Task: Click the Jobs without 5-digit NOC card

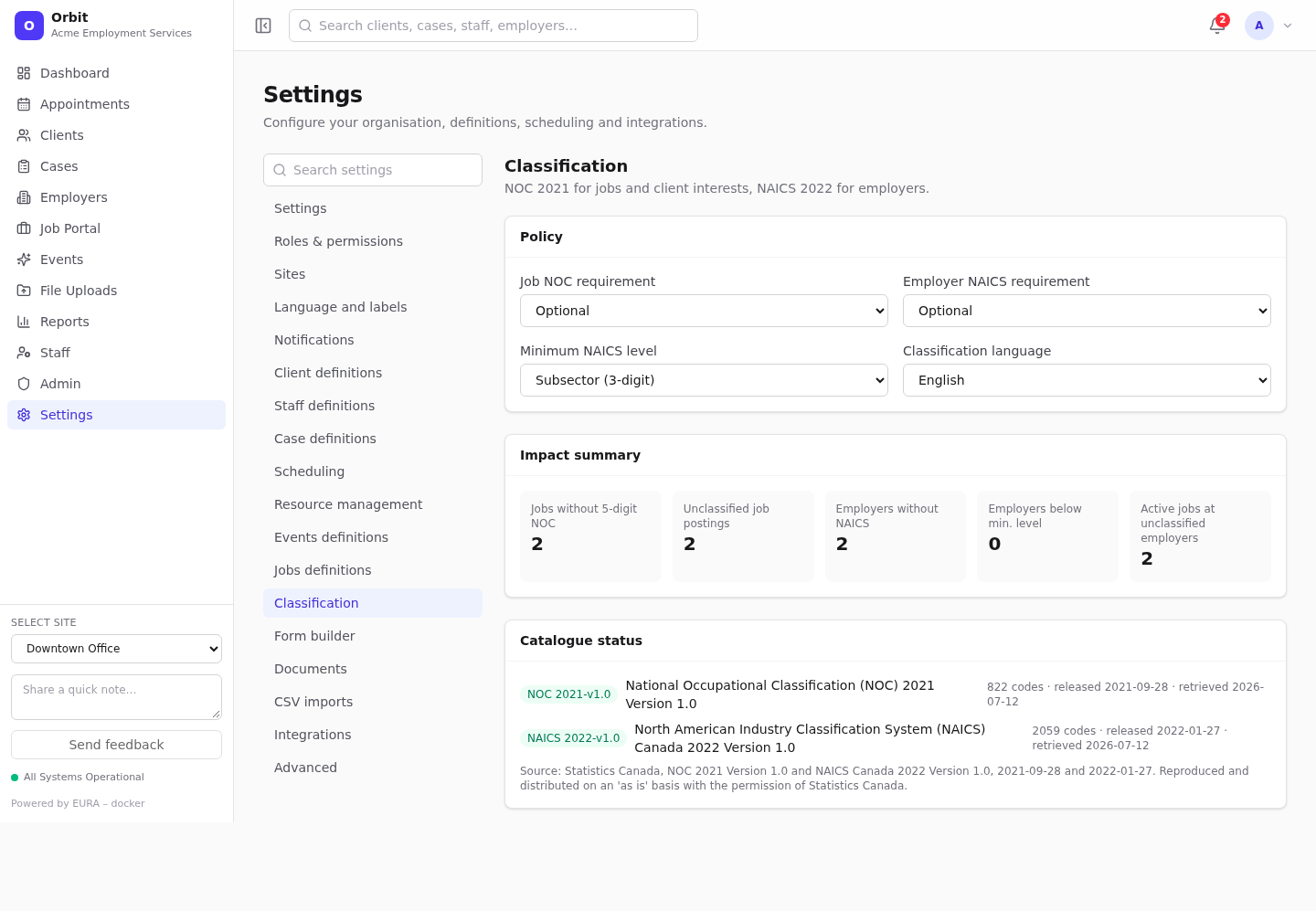Action: [590, 536]
